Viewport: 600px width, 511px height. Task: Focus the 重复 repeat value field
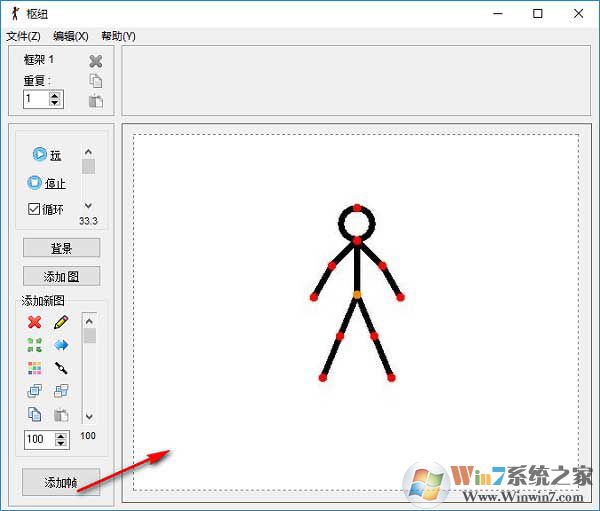point(37,99)
